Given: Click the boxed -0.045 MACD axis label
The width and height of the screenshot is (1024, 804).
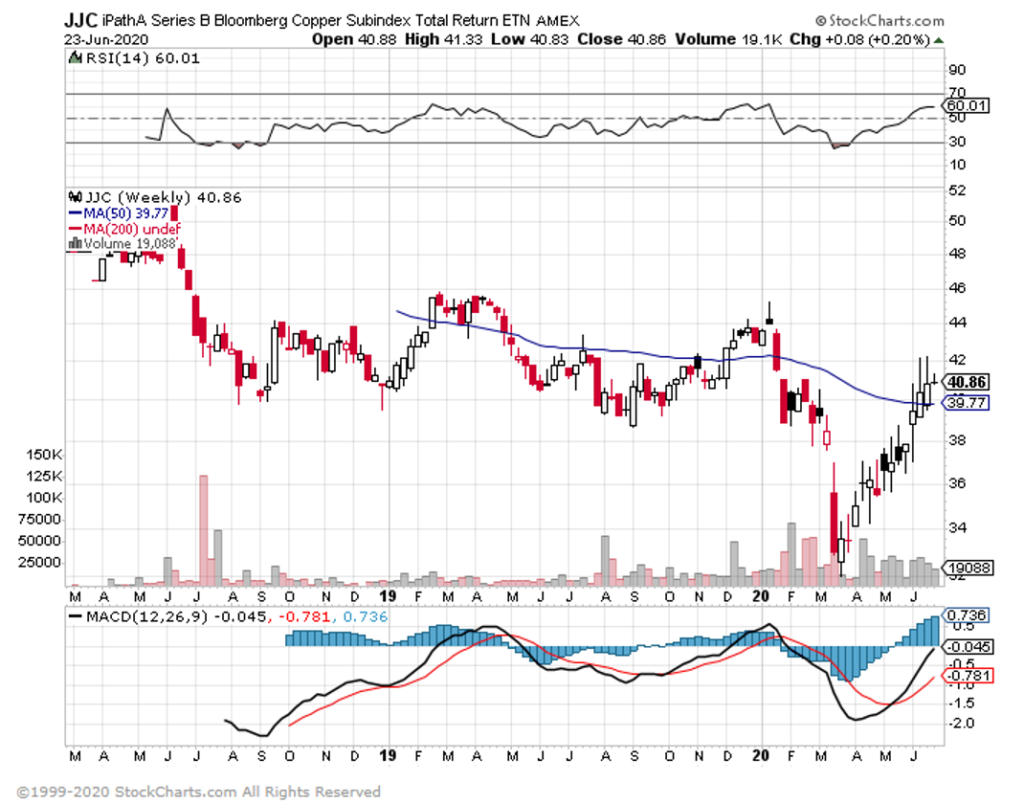Looking at the screenshot, I should pos(969,647).
